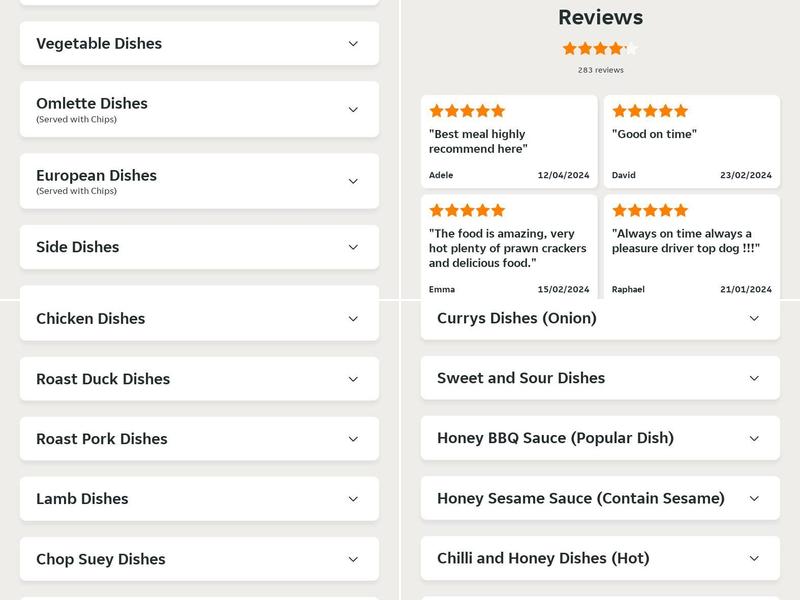
Task: Open the Honey BBQ Sauce dropdown arrow
Action: (x=754, y=438)
